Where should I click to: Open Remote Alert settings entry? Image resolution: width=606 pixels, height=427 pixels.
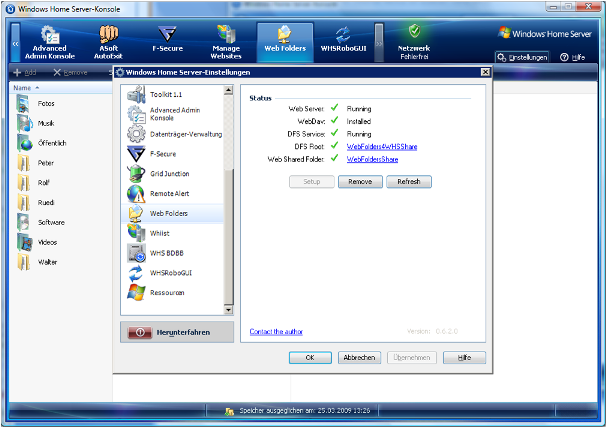[169, 194]
